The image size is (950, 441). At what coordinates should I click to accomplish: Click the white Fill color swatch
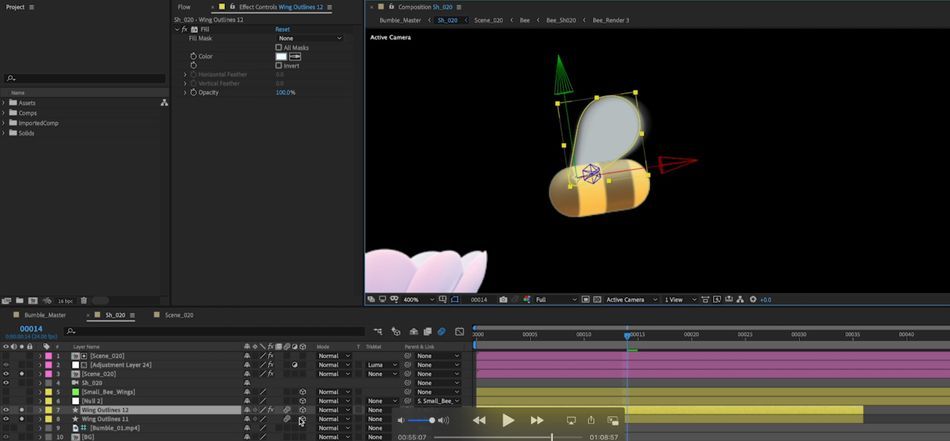pyautogui.click(x=281, y=56)
